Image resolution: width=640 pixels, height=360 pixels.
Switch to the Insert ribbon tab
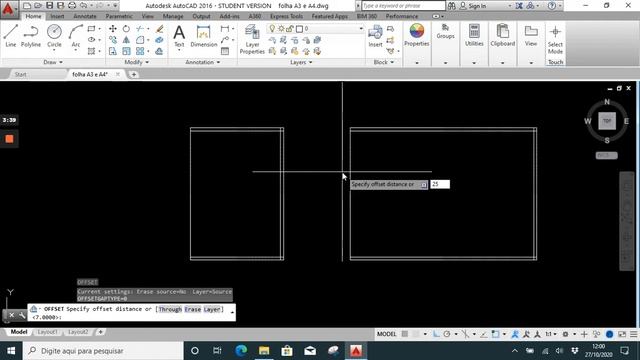coord(57,16)
